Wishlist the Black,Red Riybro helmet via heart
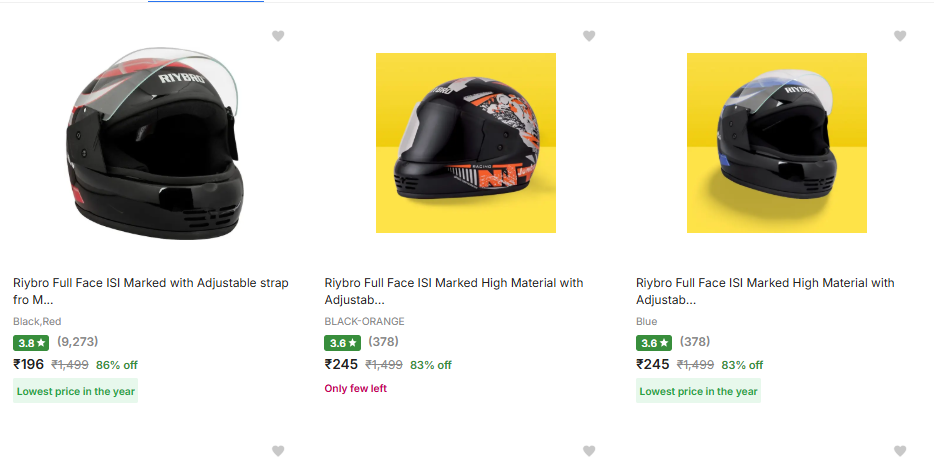Image resolution: width=934 pixels, height=459 pixels. 278,36
